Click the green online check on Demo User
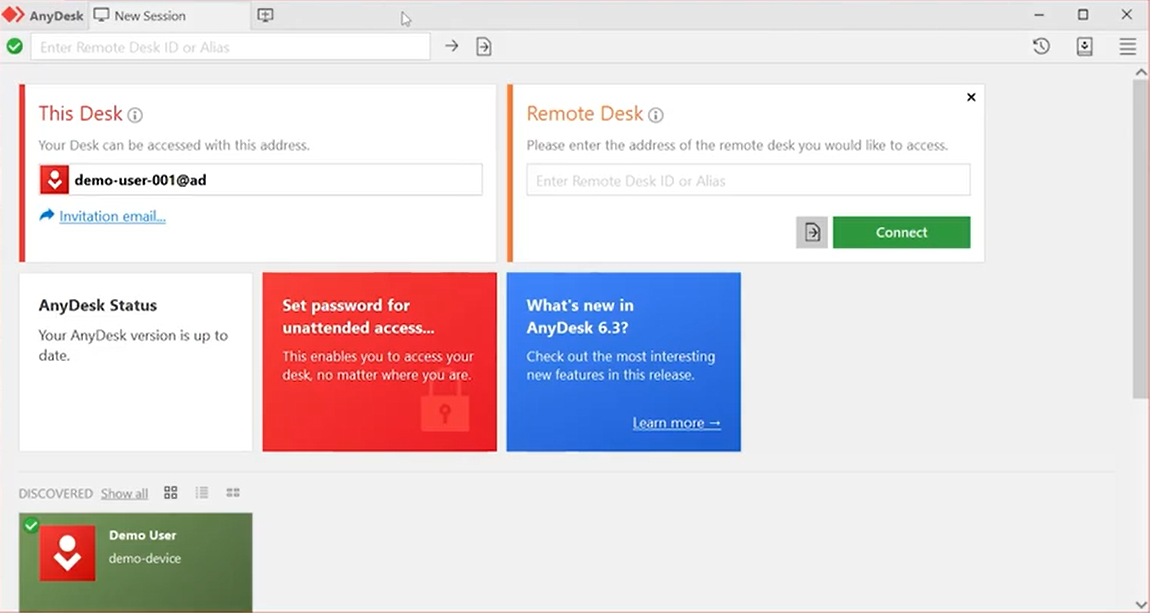 (x=31, y=525)
